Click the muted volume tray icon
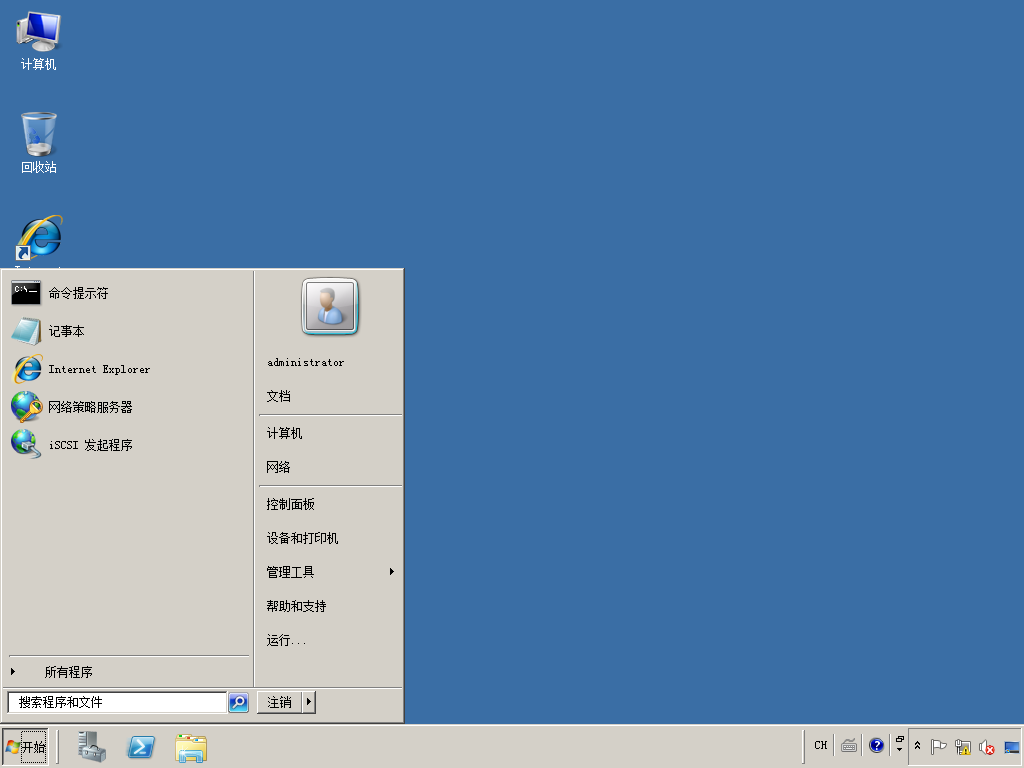1024x768 pixels. click(987, 746)
